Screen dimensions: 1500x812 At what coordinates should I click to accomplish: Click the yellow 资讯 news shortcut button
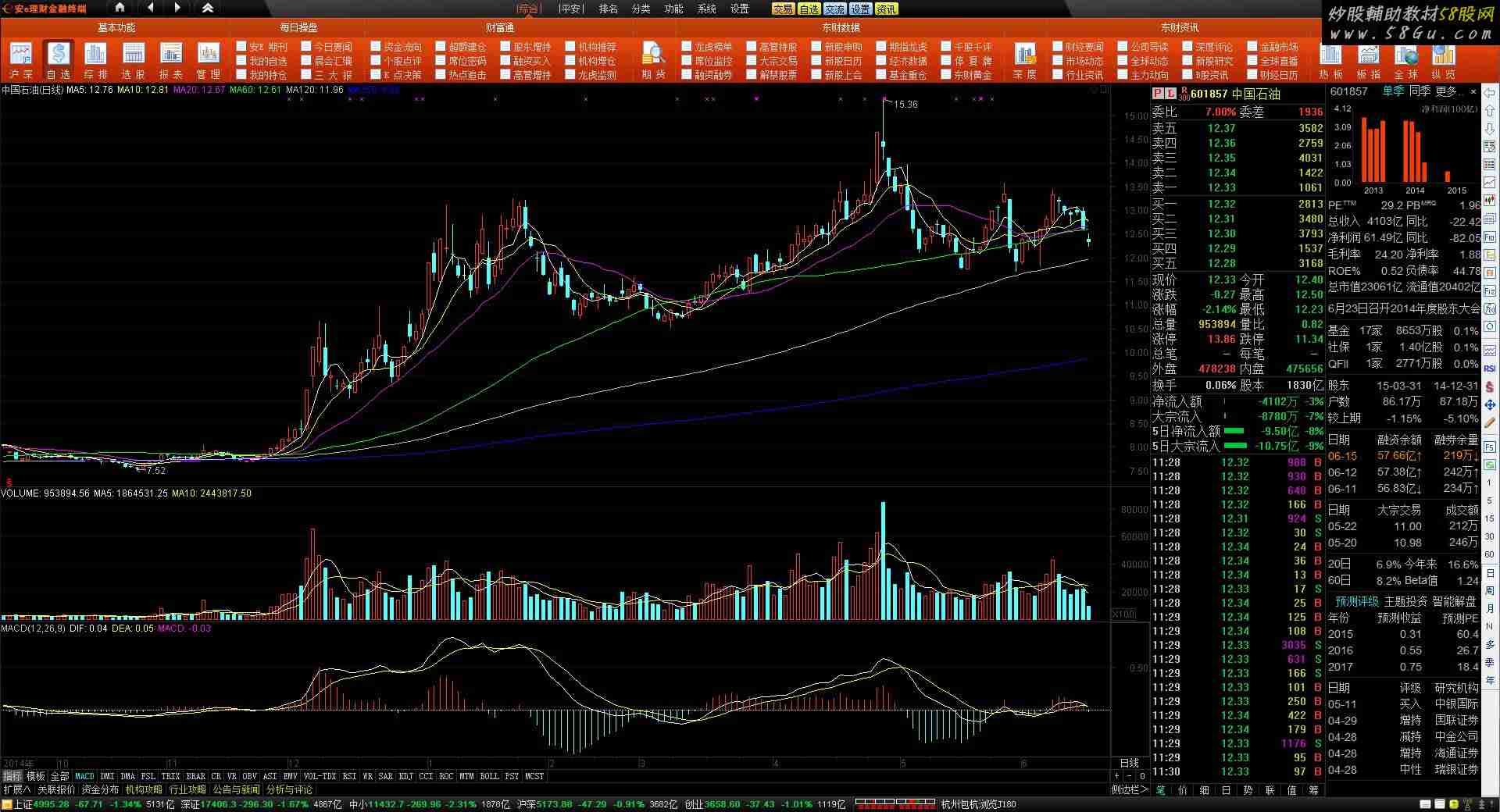pos(886,9)
